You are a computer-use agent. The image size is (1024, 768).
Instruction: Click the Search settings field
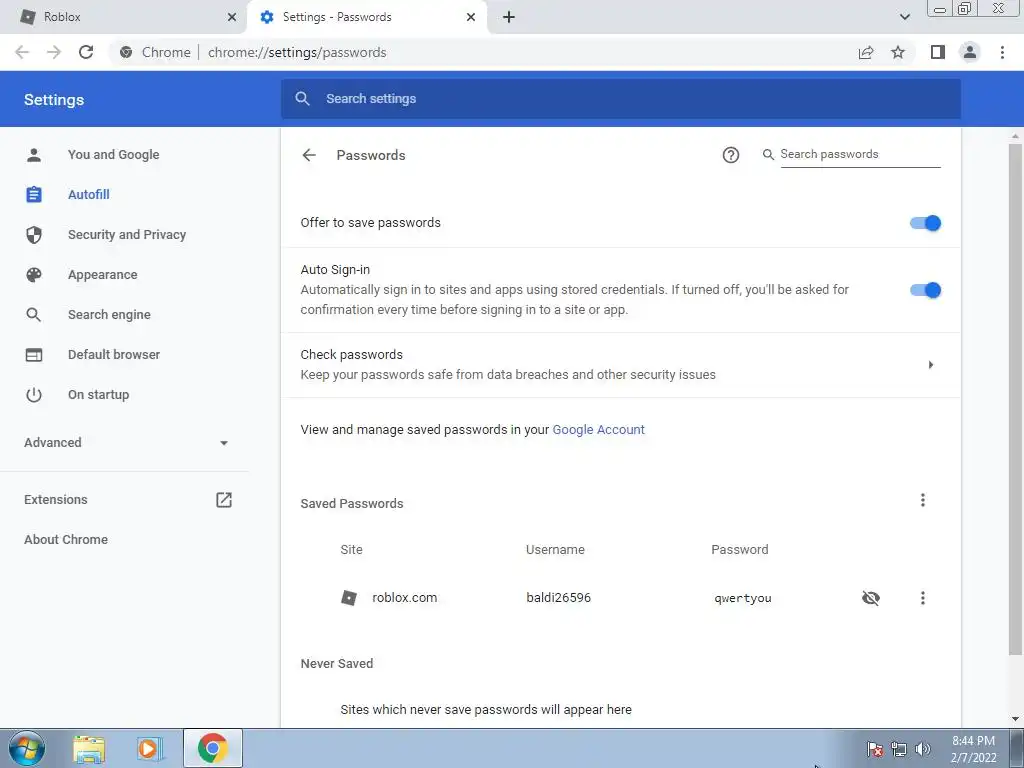620,99
